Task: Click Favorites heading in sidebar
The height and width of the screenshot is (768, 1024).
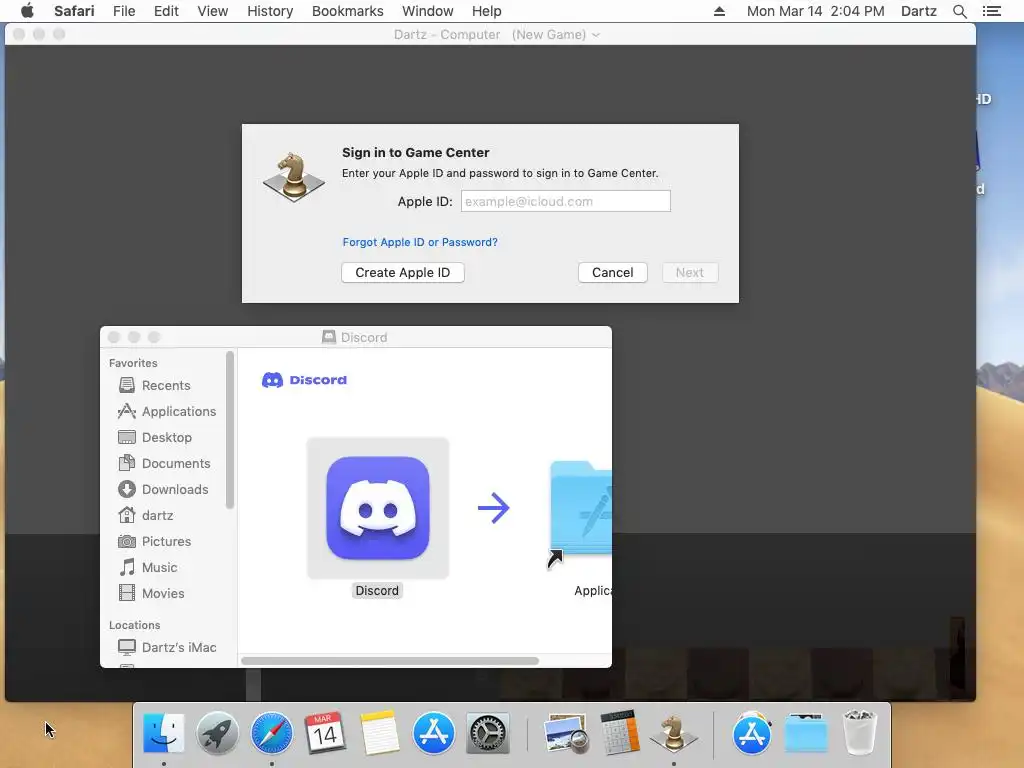Action: coord(133,363)
